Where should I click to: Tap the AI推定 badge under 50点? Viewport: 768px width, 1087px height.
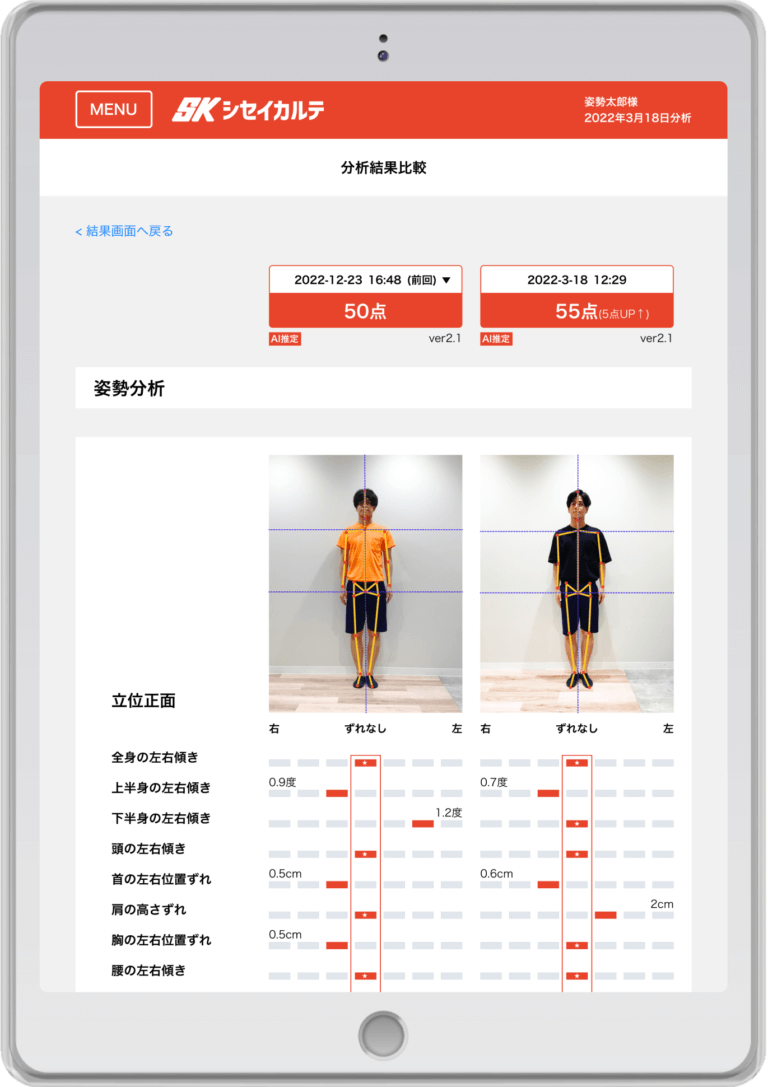click(285, 339)
